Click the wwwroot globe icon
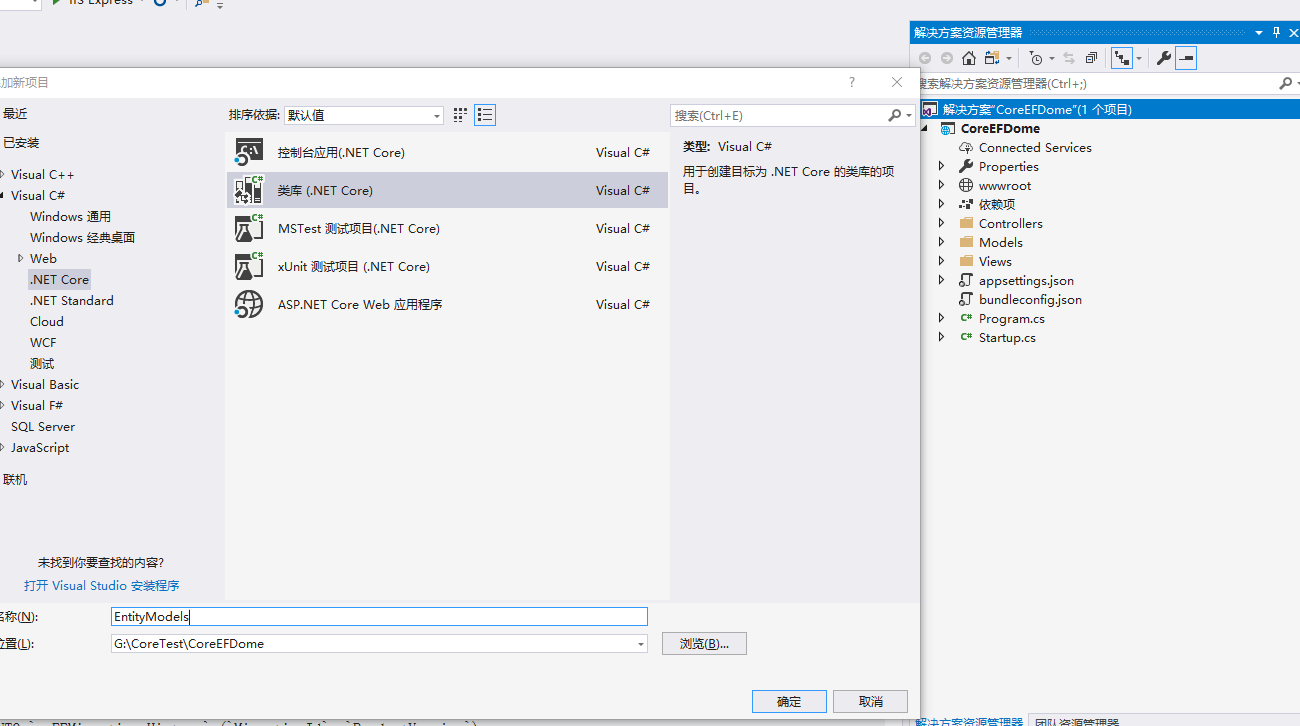Image resolution: width=1300 pixels, height=726 pixels. pos(966,186)
